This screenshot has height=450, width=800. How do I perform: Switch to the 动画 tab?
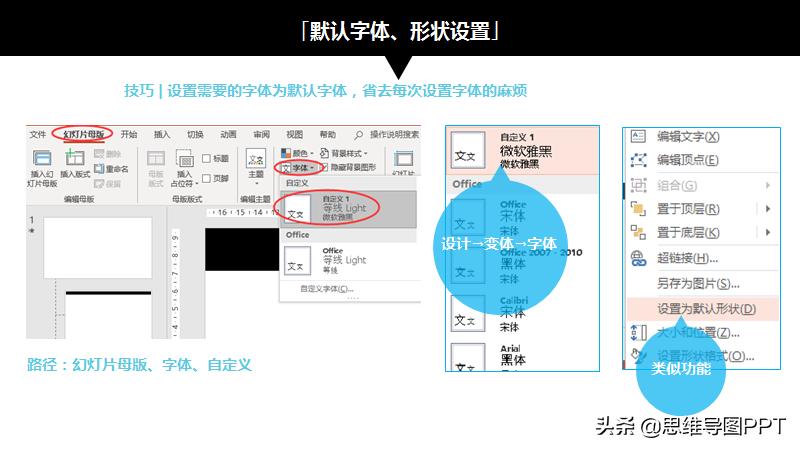(229, 134)
